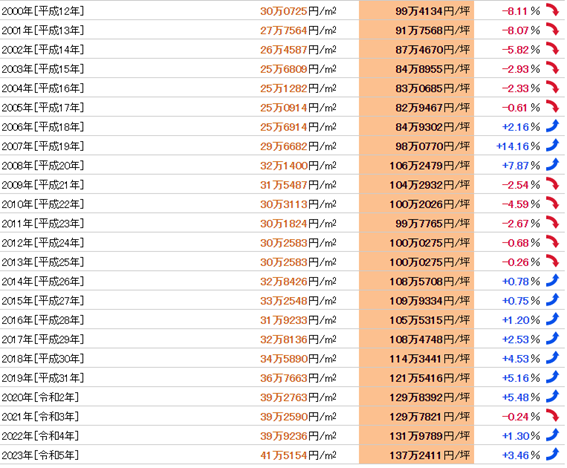Click the blue up arrow for 2006年 row

(x=552, y=126)
